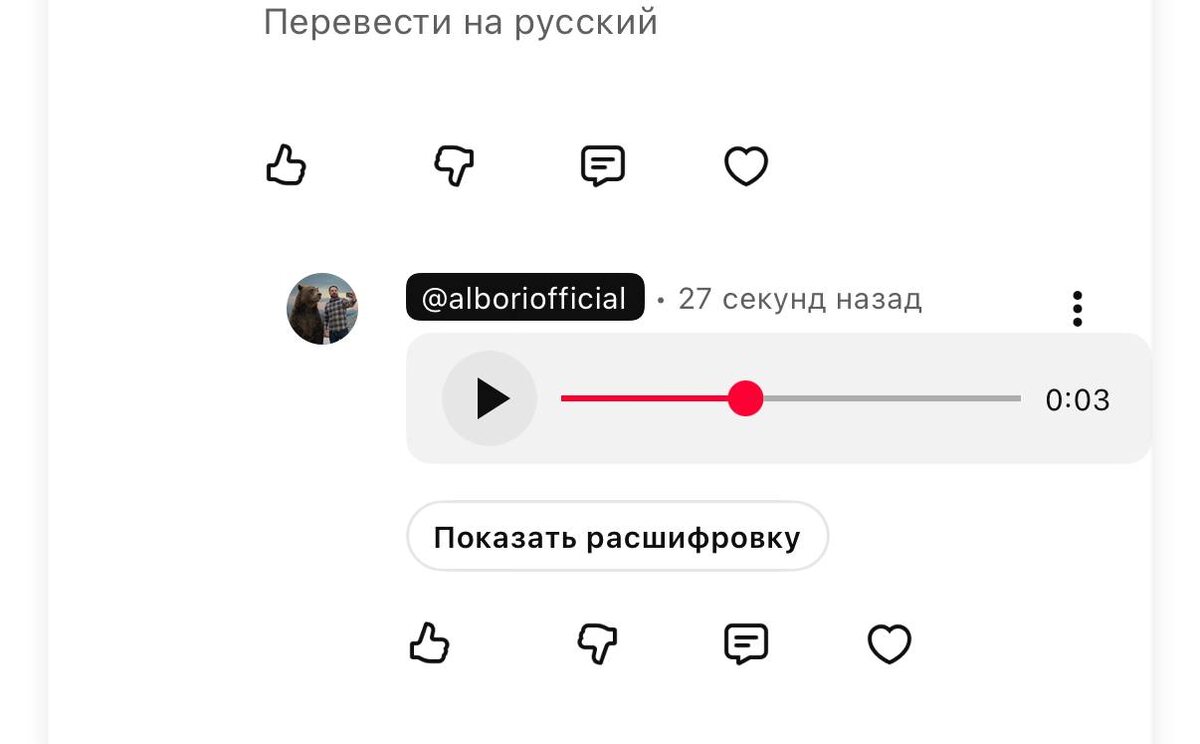Screen dimensions: 1200x744
Task: Click the Показать расшифровку button
Action: pos(617,537)
